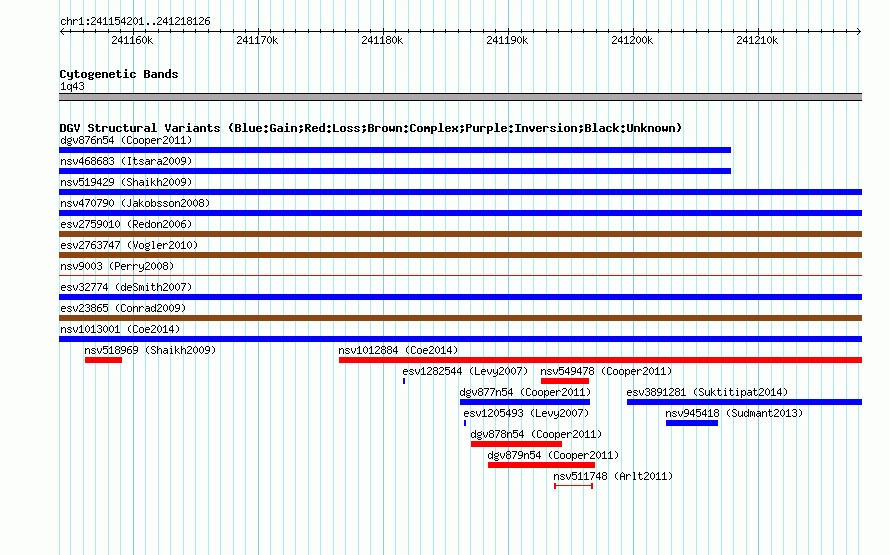
Task: Select the red bracketed line under nsv511748
Action: tap(573, 486)
